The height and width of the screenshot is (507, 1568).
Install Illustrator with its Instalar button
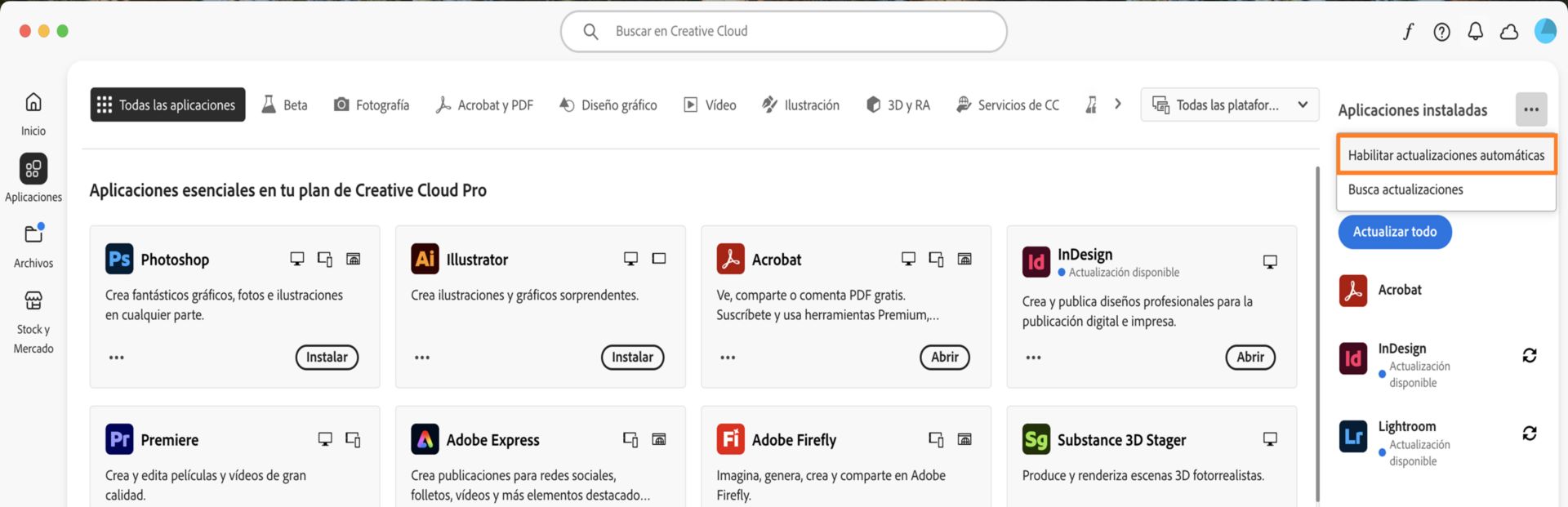632,358
